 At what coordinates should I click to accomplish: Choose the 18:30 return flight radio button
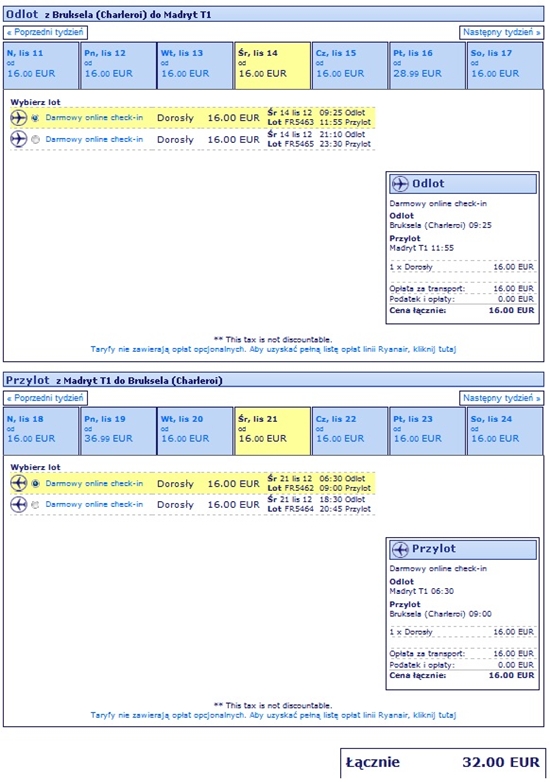[35, 505]
